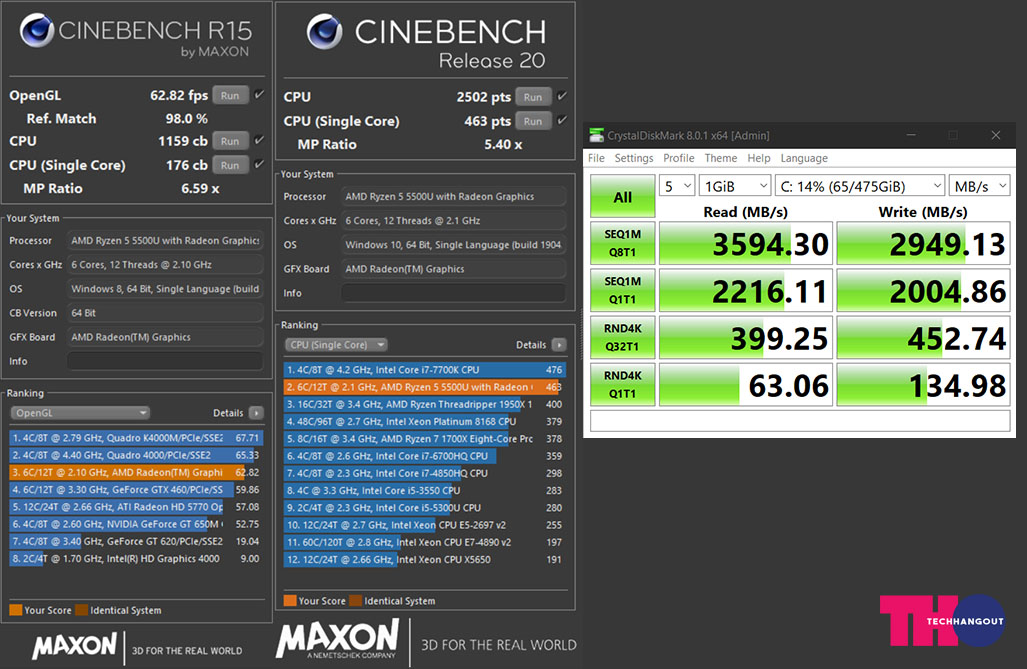Select R15 ranking row Quadro 4000 65.33
This screenshot has height=669, width=1027.
coord(136,455)
